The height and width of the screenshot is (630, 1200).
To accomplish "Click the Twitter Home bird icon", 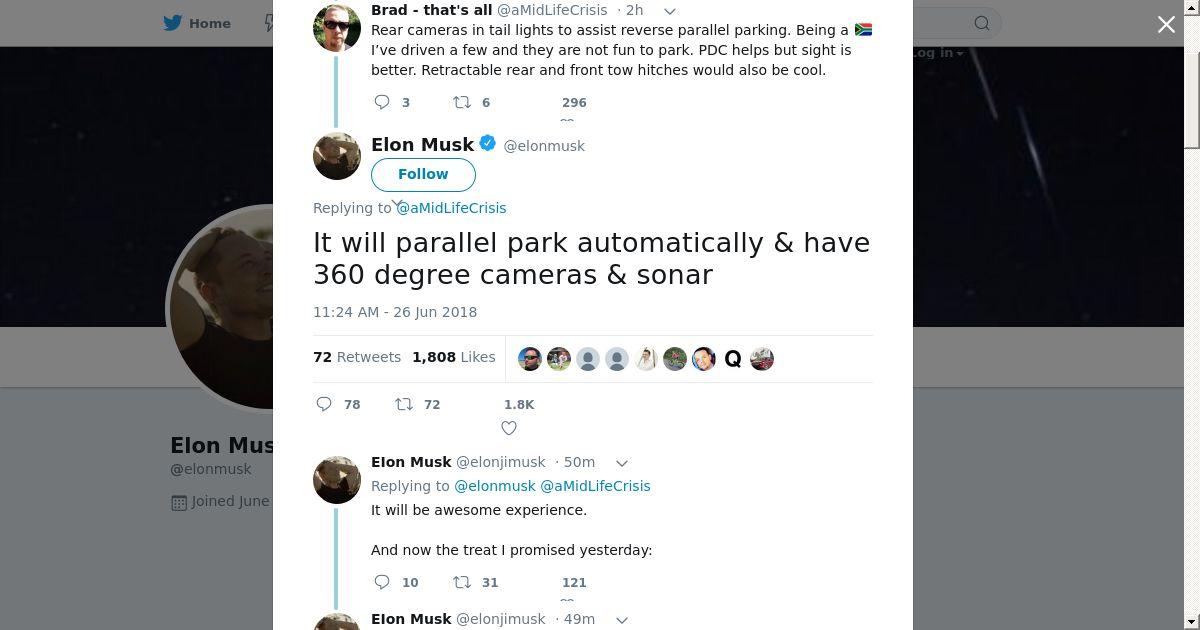I will 173,22.
